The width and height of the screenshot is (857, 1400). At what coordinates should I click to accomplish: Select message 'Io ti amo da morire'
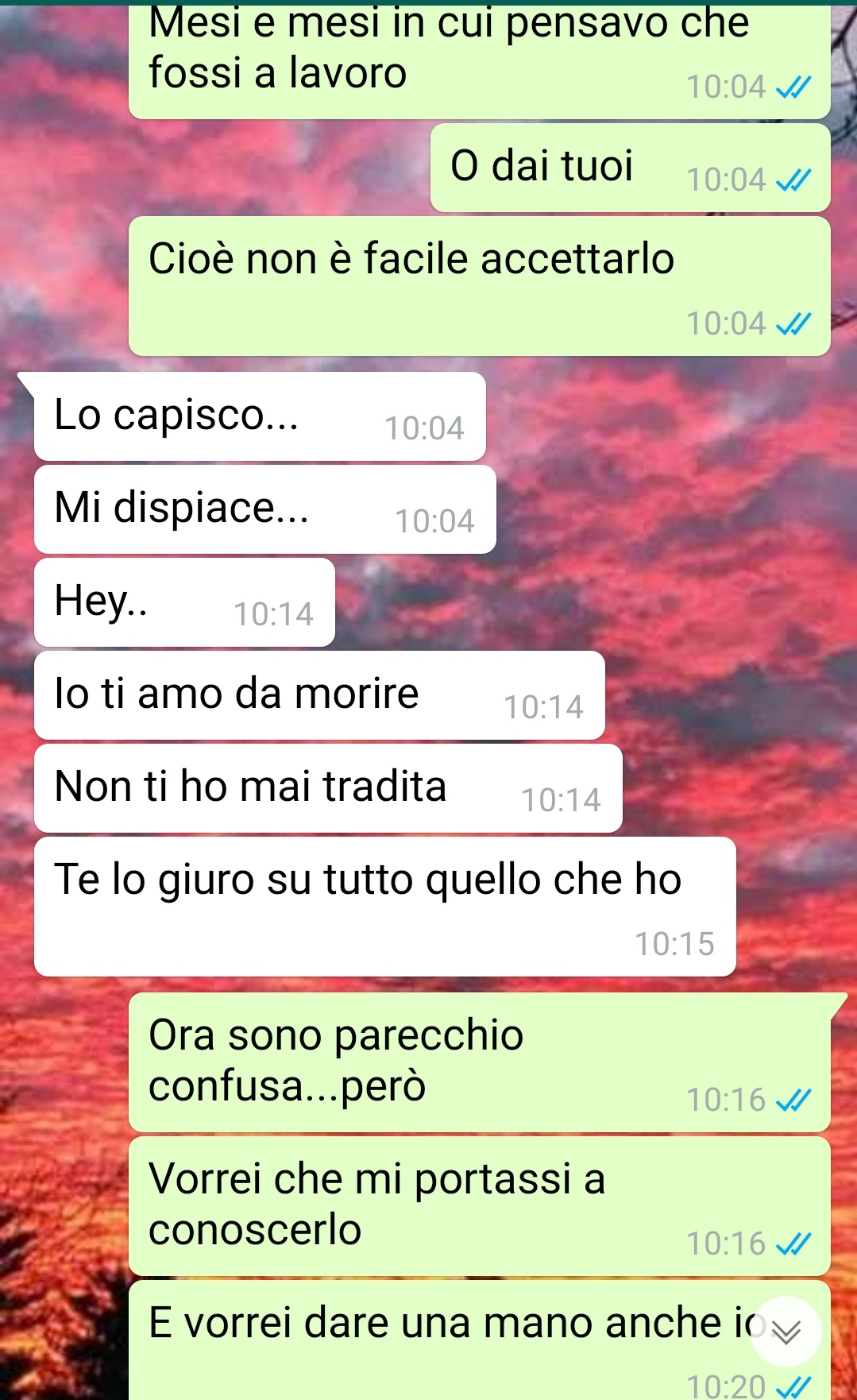pos(319,695)
